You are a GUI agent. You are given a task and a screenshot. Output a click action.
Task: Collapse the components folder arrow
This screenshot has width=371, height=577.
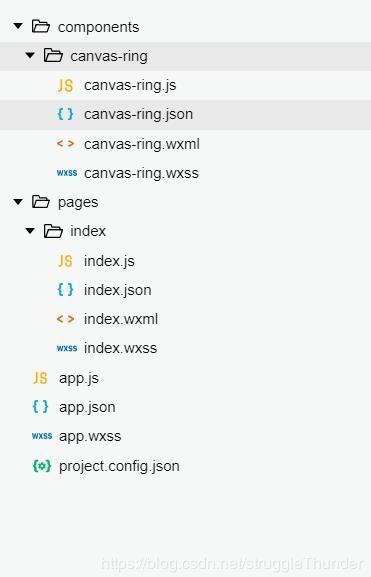pos(18,26)
